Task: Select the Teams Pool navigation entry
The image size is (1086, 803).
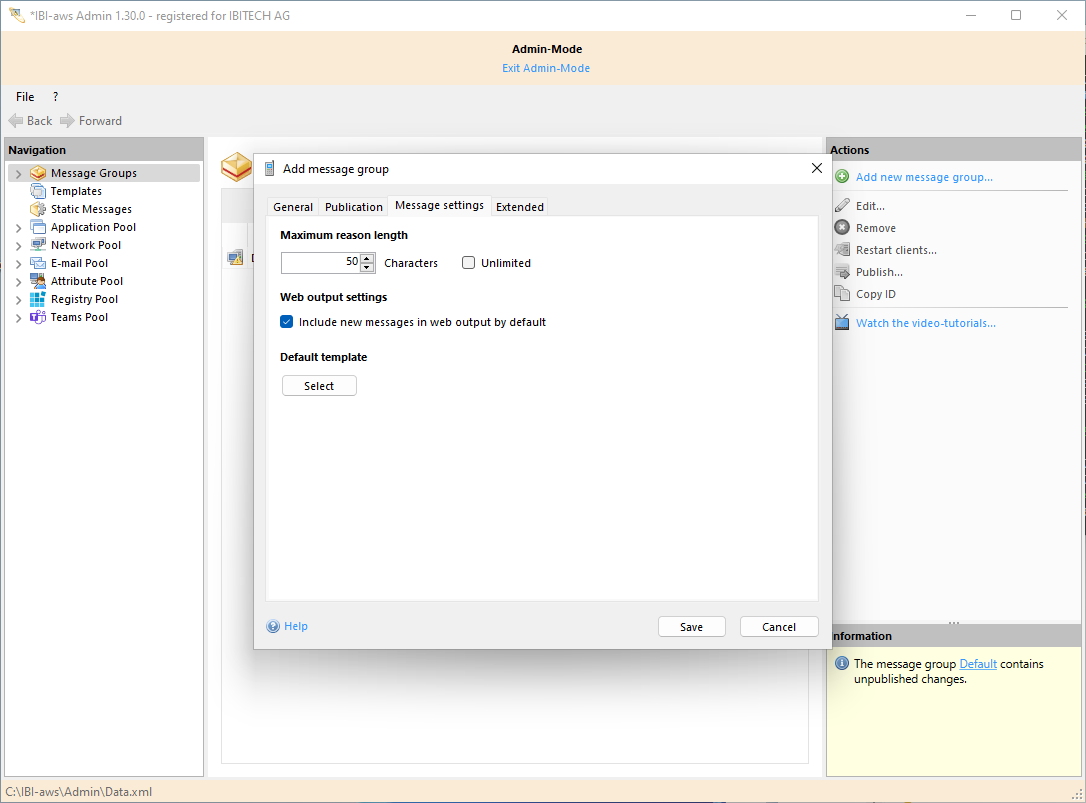Action: click(79, 316)
